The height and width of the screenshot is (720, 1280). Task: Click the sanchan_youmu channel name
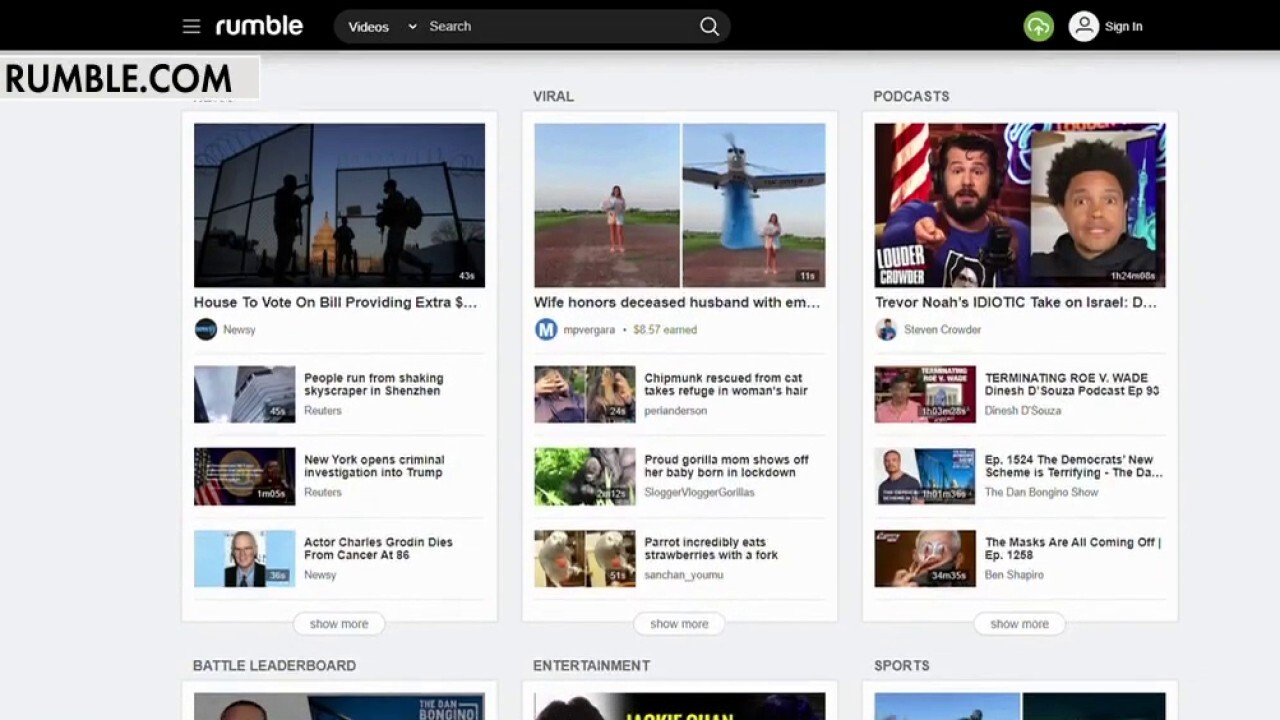(x=683, y=575)
